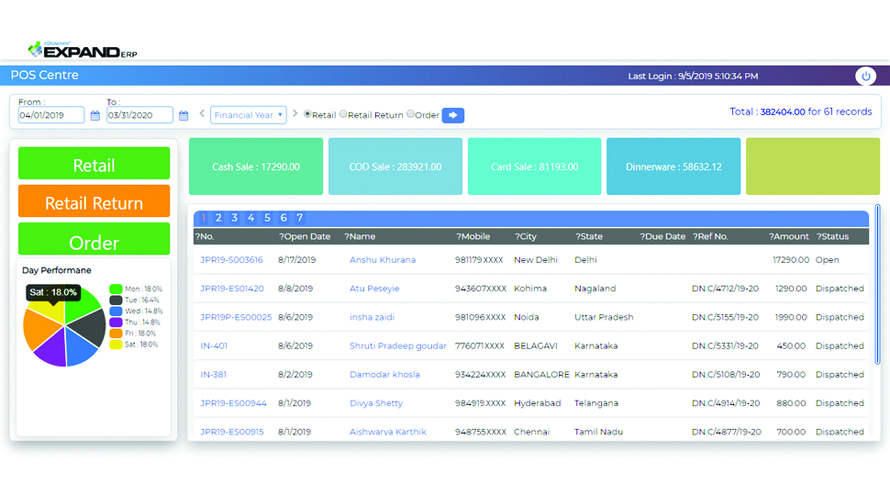The width and height of the screenshot is (890, 500).
Task: Click the power logout icon
Action: (866, 76)
